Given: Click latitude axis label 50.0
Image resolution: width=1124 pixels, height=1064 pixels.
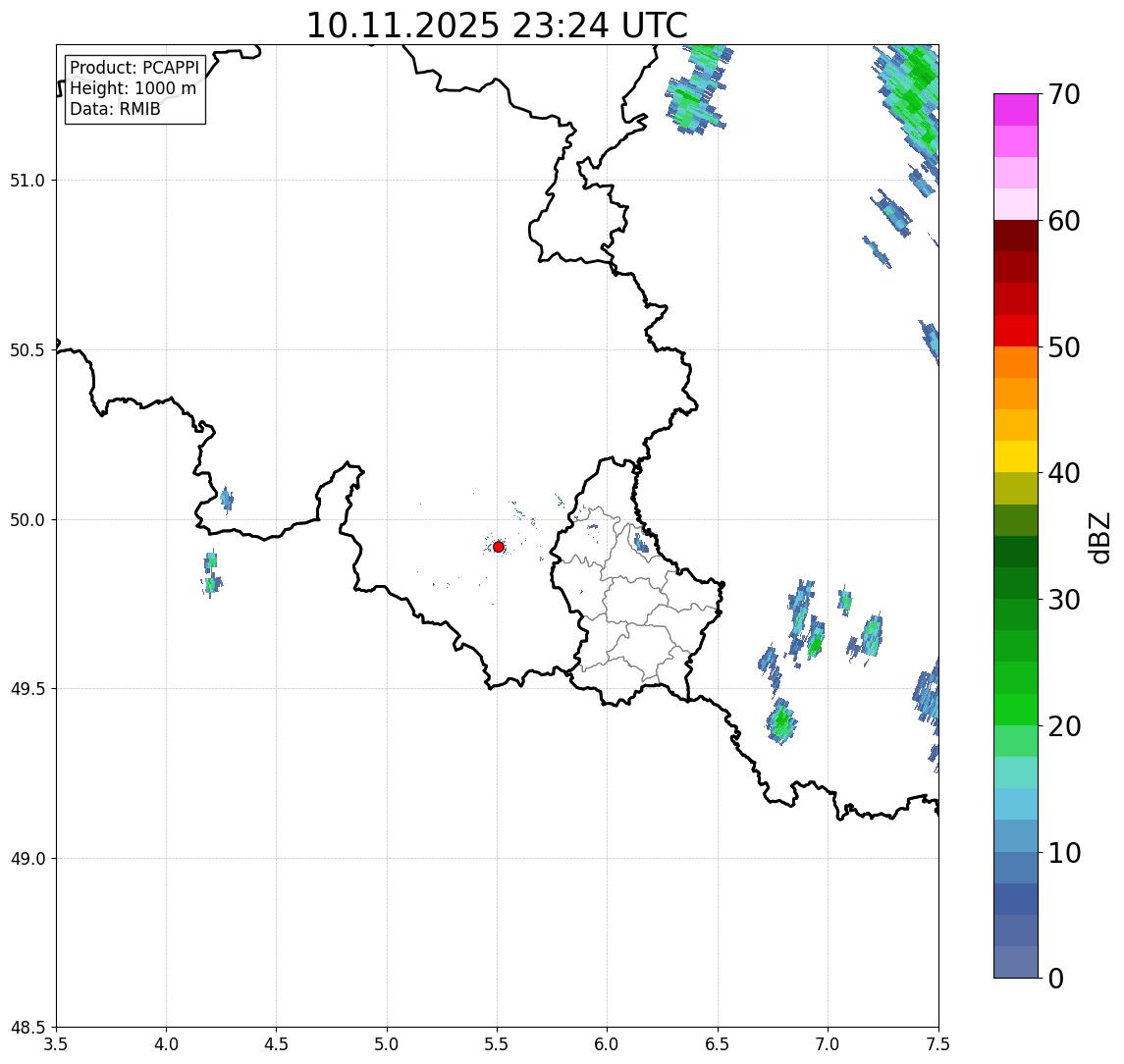Looking at the screenshot, I should coord(27,520).
